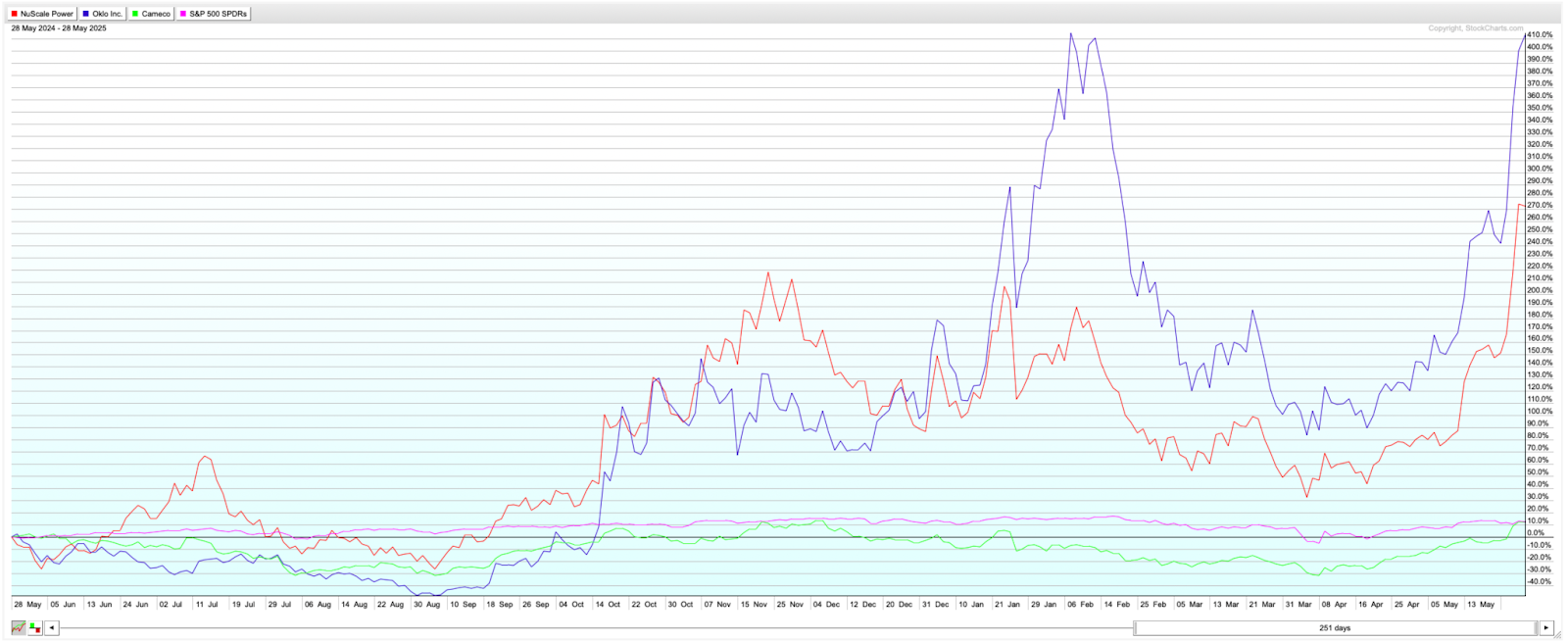Image resolution: width=1568 pixels, height=642 pixels.
Task: Select the 14 Oct date axis label
Action: pos(608,605)
